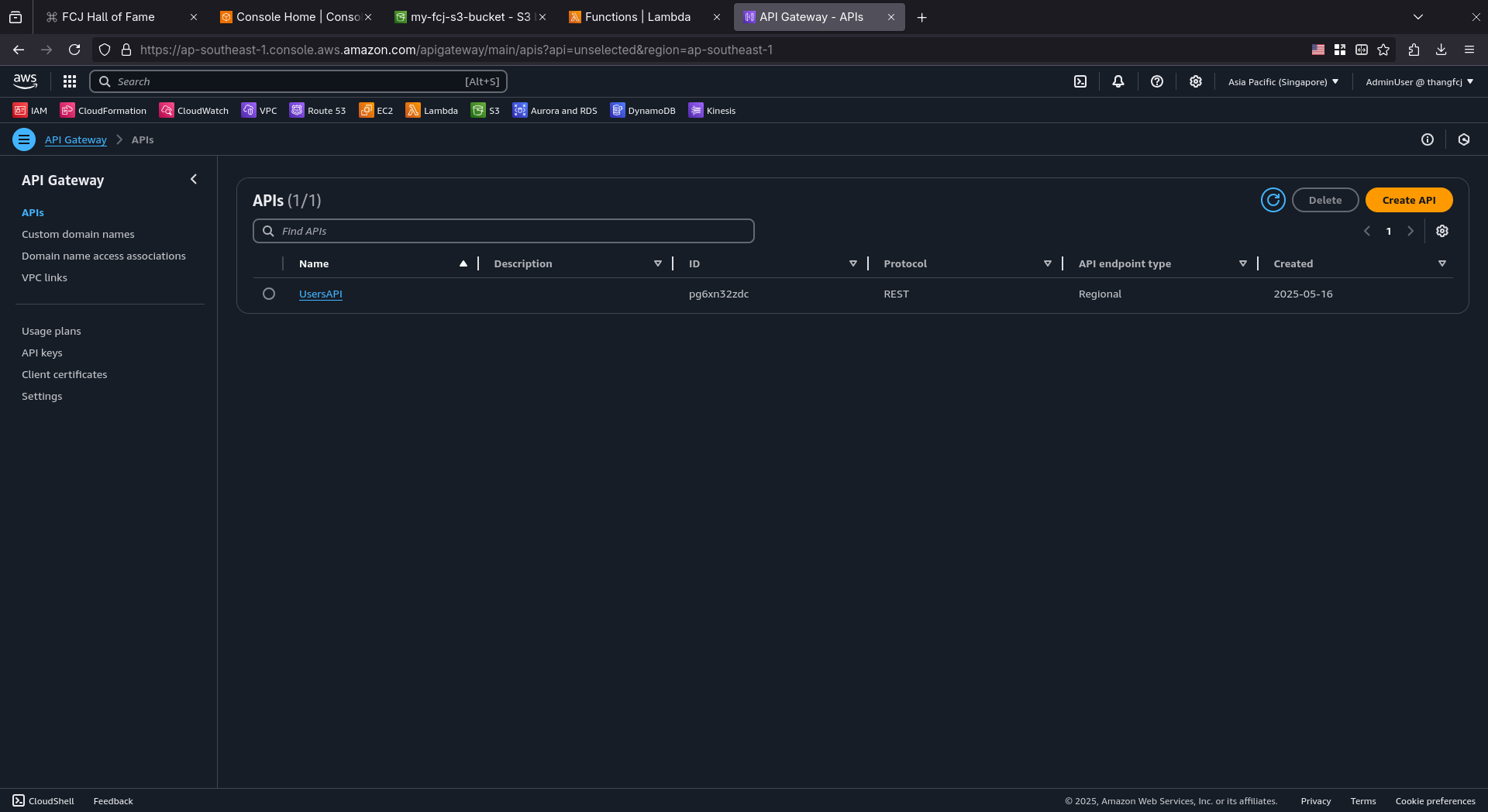Bookmark this page with the star

1383,50
